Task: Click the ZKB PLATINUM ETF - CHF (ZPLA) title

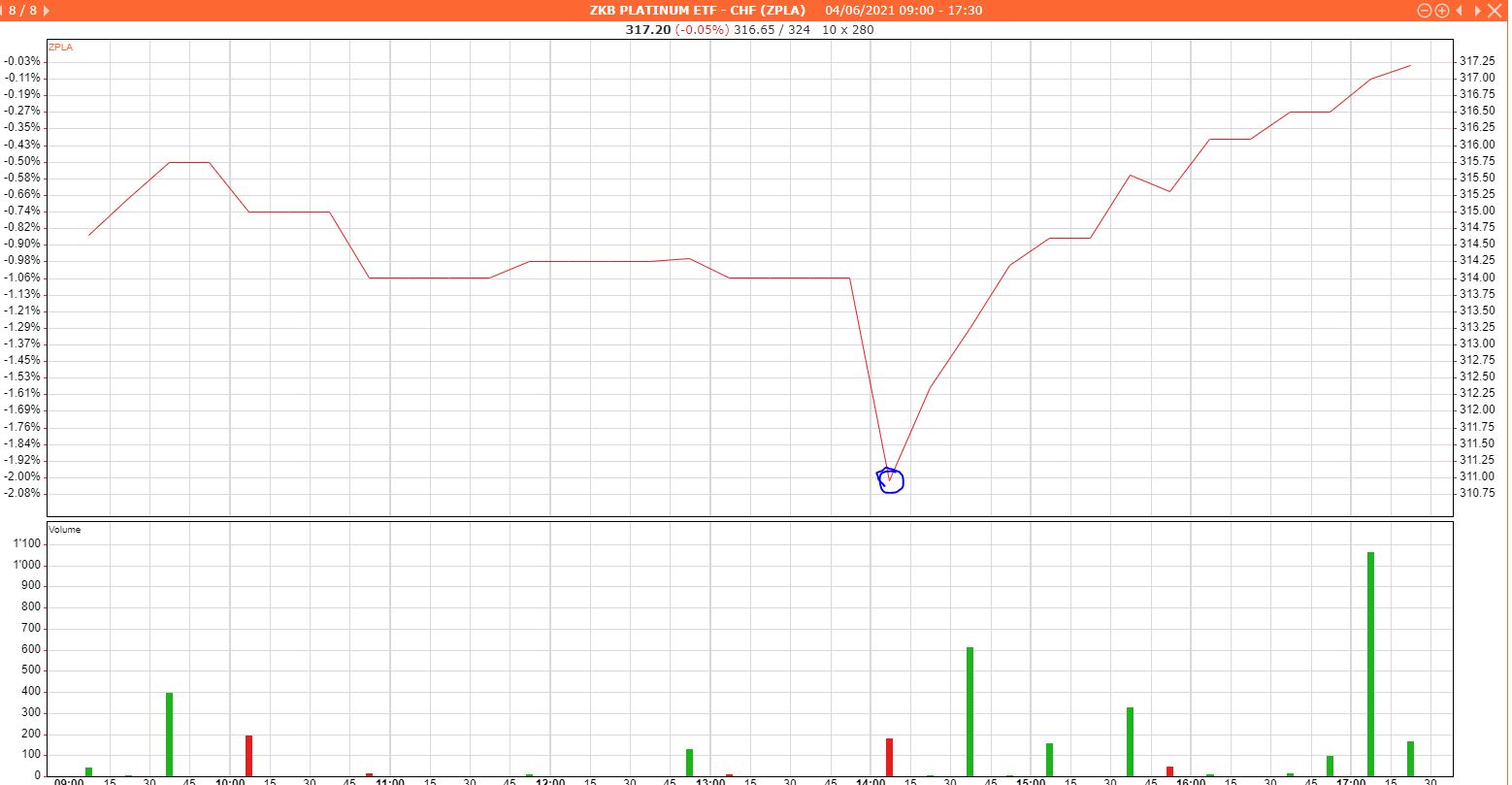Action: coord(698,11)
